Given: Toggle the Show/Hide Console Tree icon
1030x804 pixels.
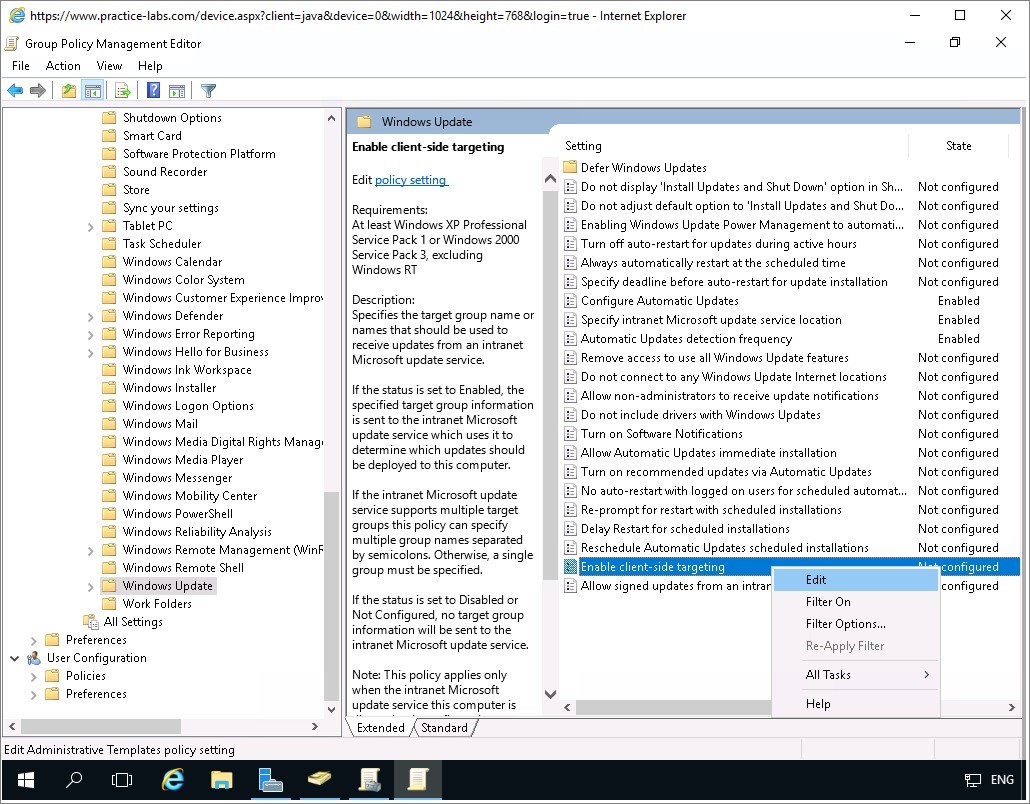Looking at the screenshot, I should (x=93, y=91).
